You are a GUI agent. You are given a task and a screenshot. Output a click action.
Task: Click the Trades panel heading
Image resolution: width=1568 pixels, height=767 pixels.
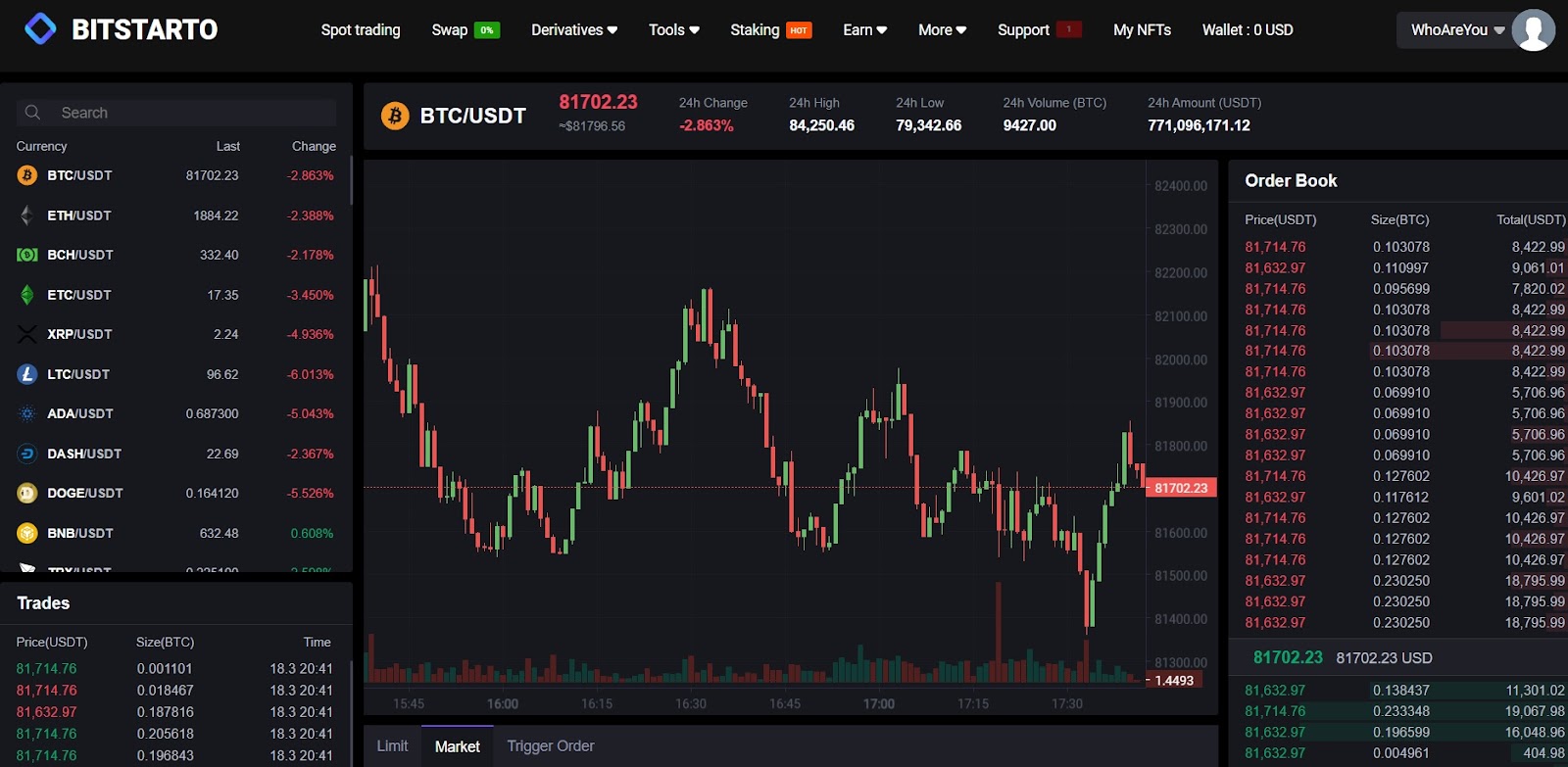click(43, 603)
